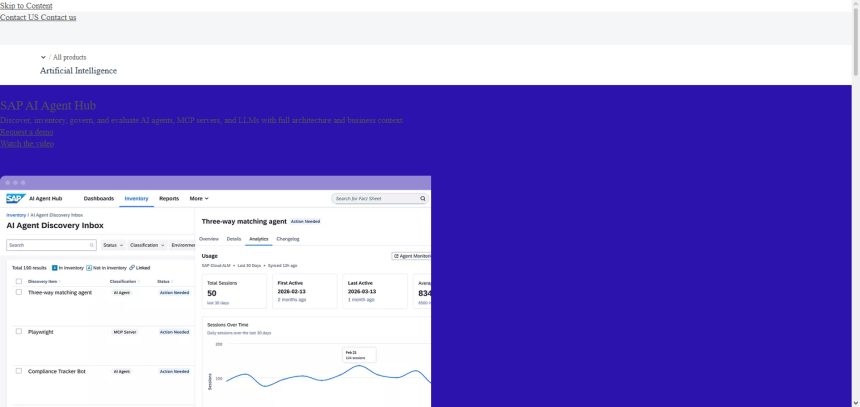Screen dimensions: 860x407
Task: Open the More menu dropdown
Action: (199, 199)
